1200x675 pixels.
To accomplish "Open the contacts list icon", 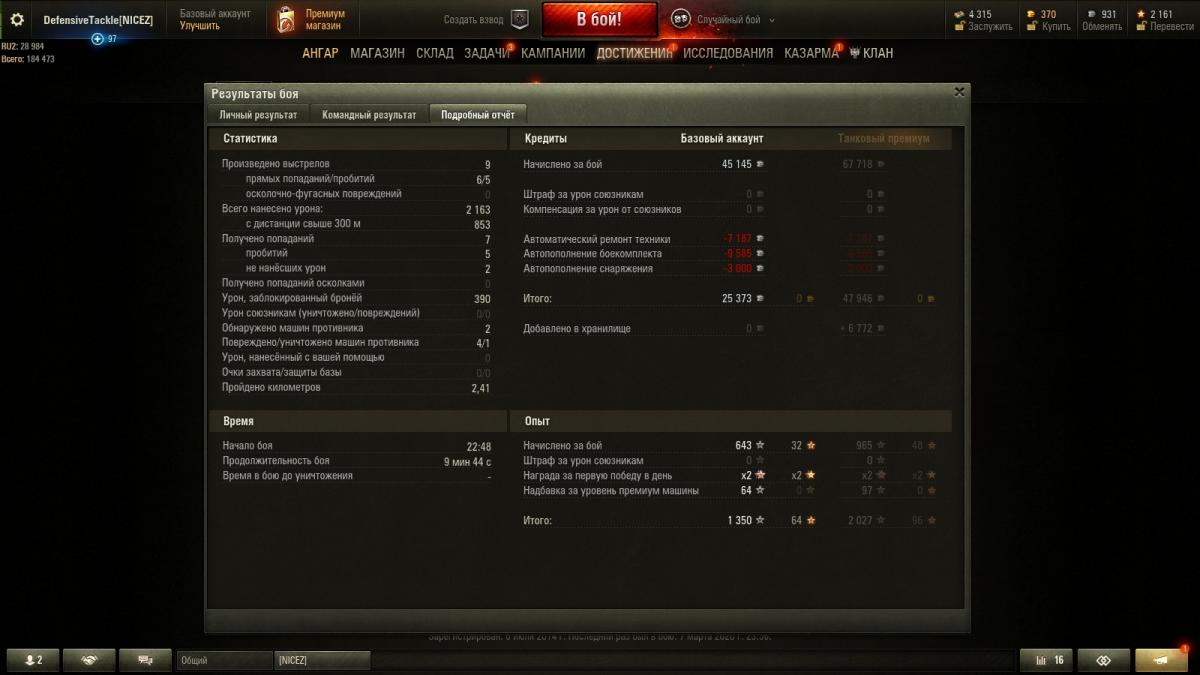I will [34, 660].
